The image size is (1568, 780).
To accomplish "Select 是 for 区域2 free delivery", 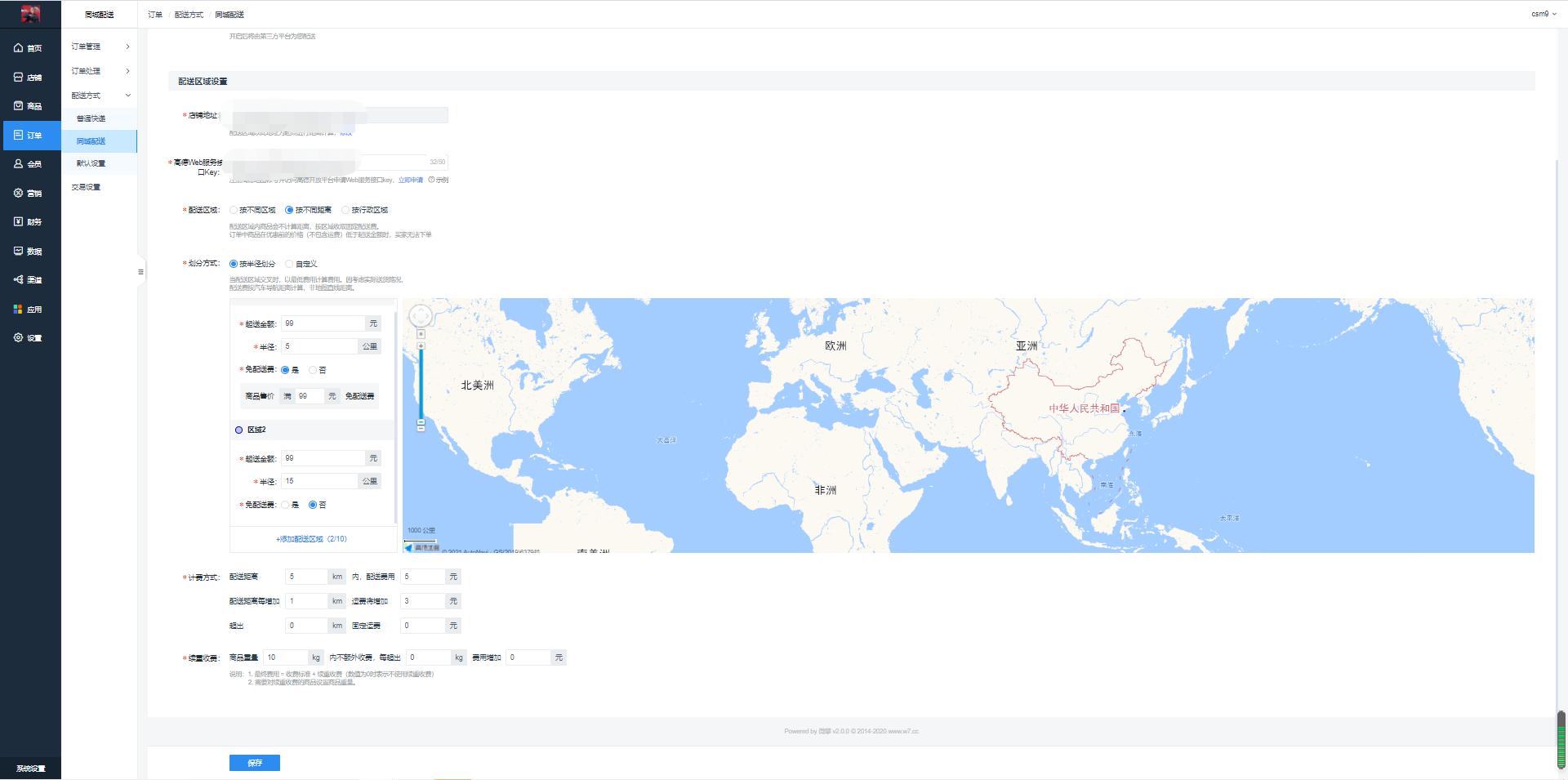I will pyautogui.click(x=290, y=505).
